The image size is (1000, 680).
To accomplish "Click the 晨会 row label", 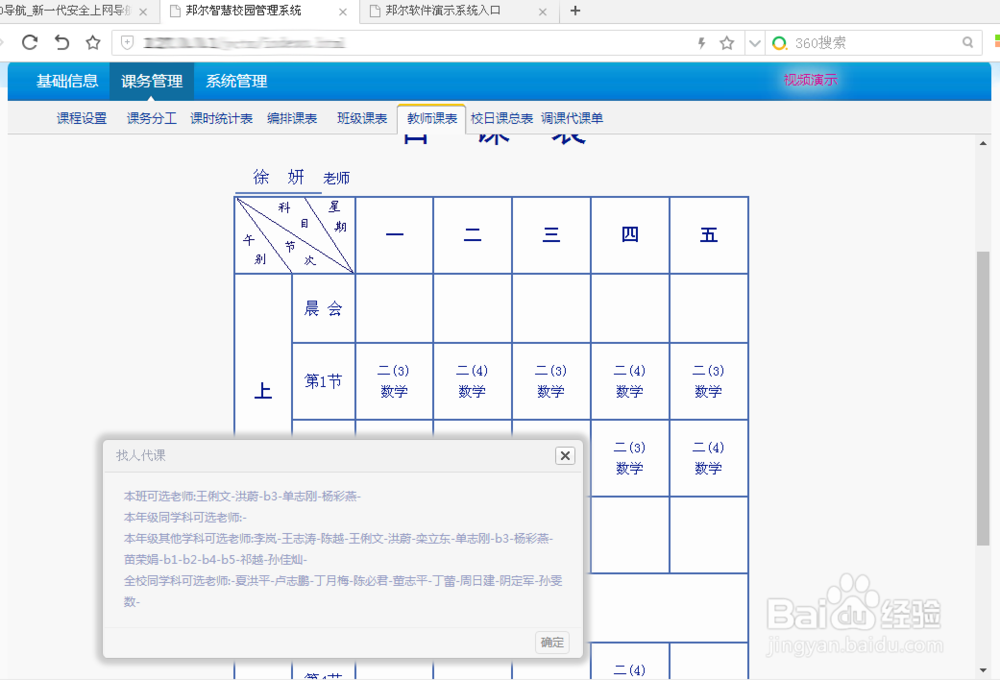I will click(x=323, y=309).
